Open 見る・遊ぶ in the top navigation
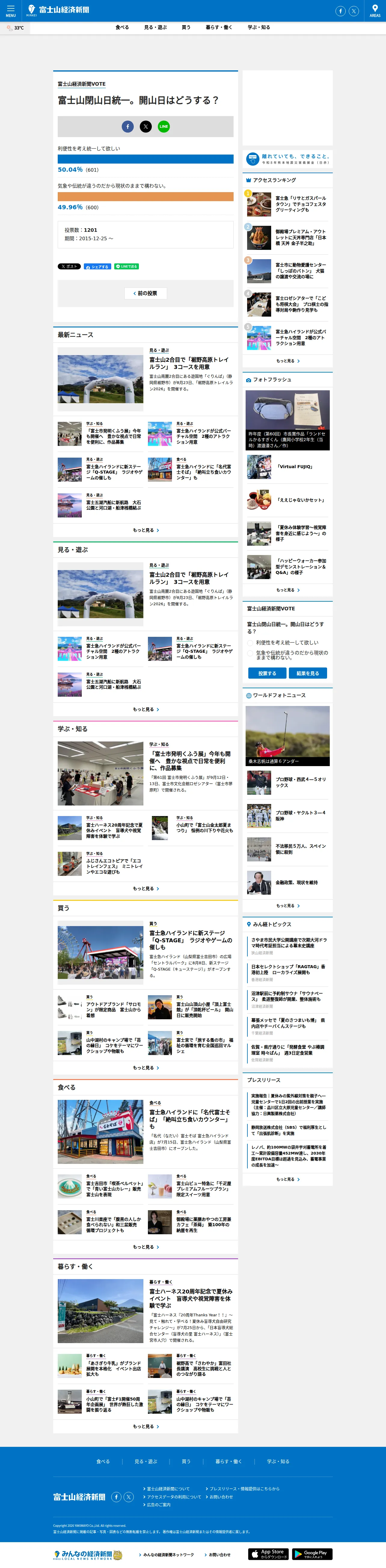 coord(155,27)
